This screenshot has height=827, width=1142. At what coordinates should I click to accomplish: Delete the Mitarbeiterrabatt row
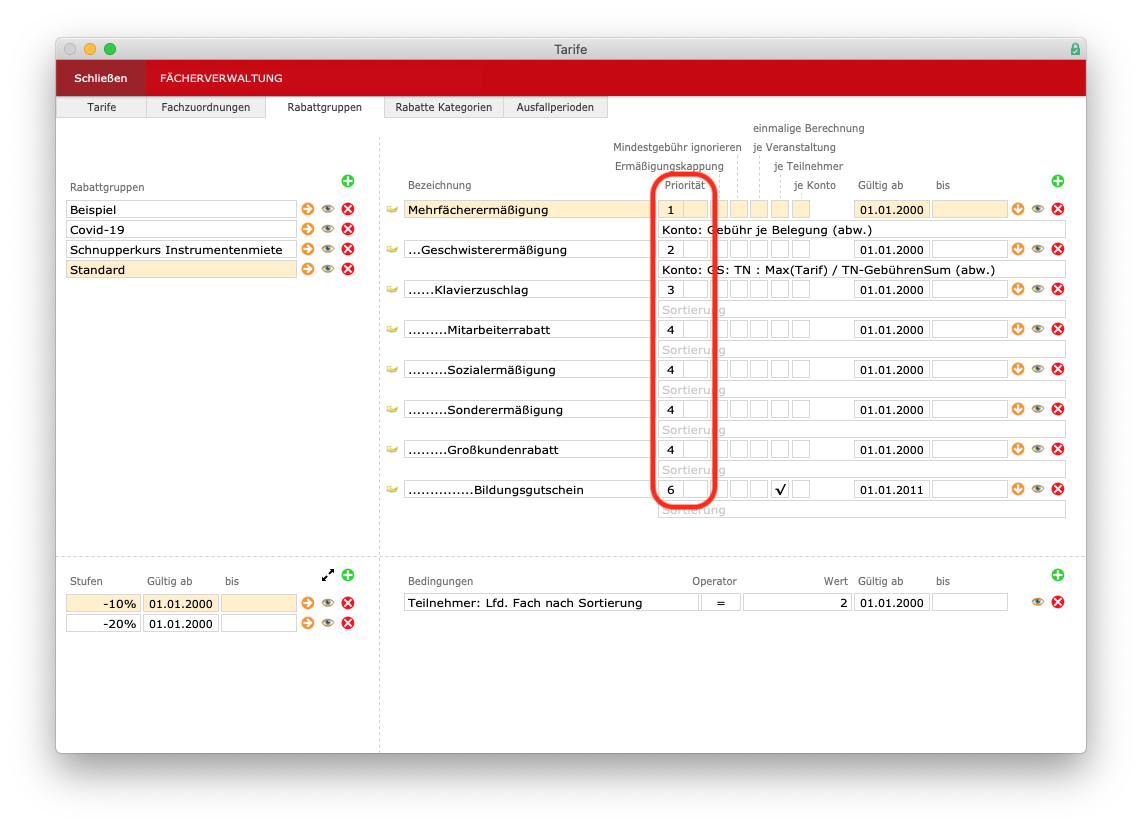pyautogui.click(x=1058, y=329)
